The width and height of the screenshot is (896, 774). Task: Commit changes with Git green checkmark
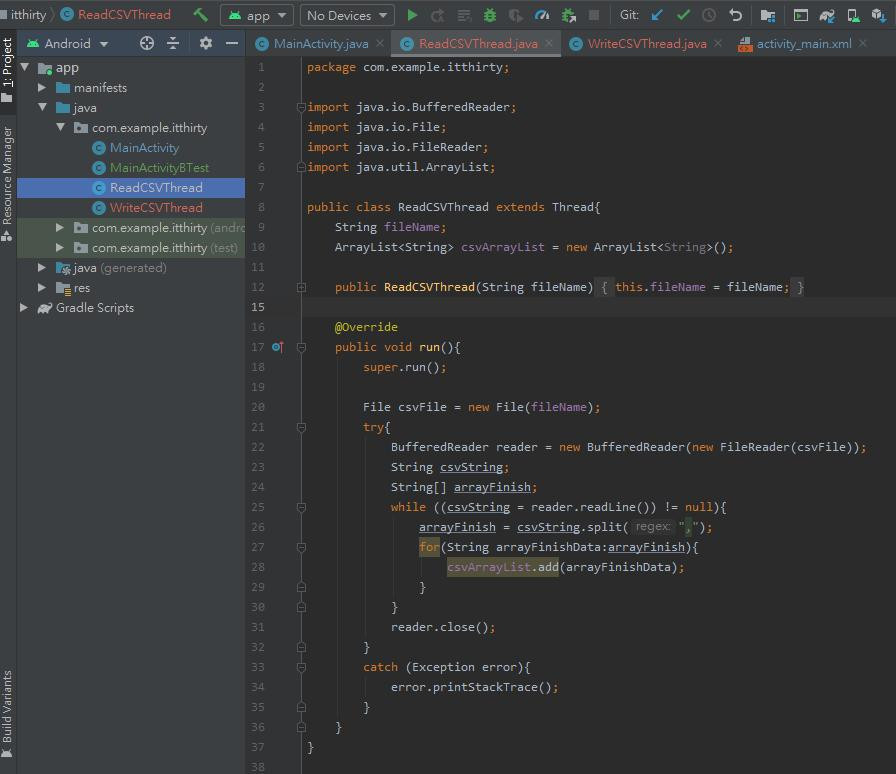coord(683,15)
